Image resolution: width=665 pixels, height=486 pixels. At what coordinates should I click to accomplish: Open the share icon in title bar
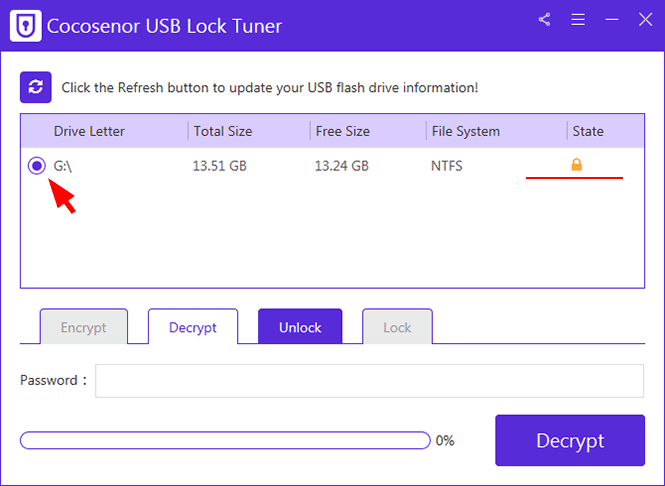[x=545, y=20]
